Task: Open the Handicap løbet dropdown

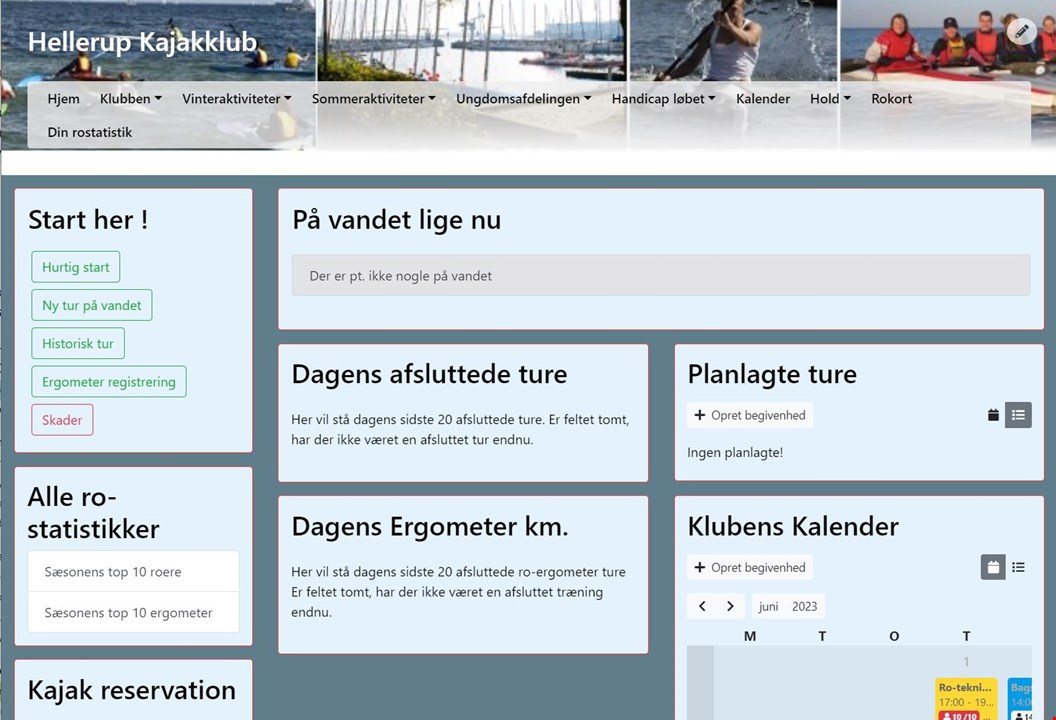Action: point(663,98)
